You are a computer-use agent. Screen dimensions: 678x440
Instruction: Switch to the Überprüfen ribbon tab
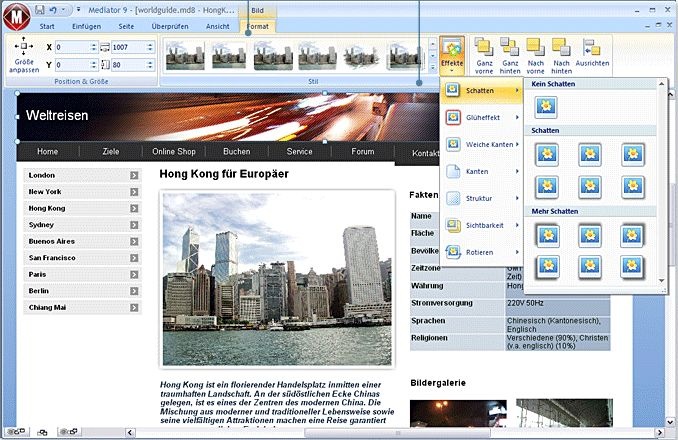click(x=170, y=26)
